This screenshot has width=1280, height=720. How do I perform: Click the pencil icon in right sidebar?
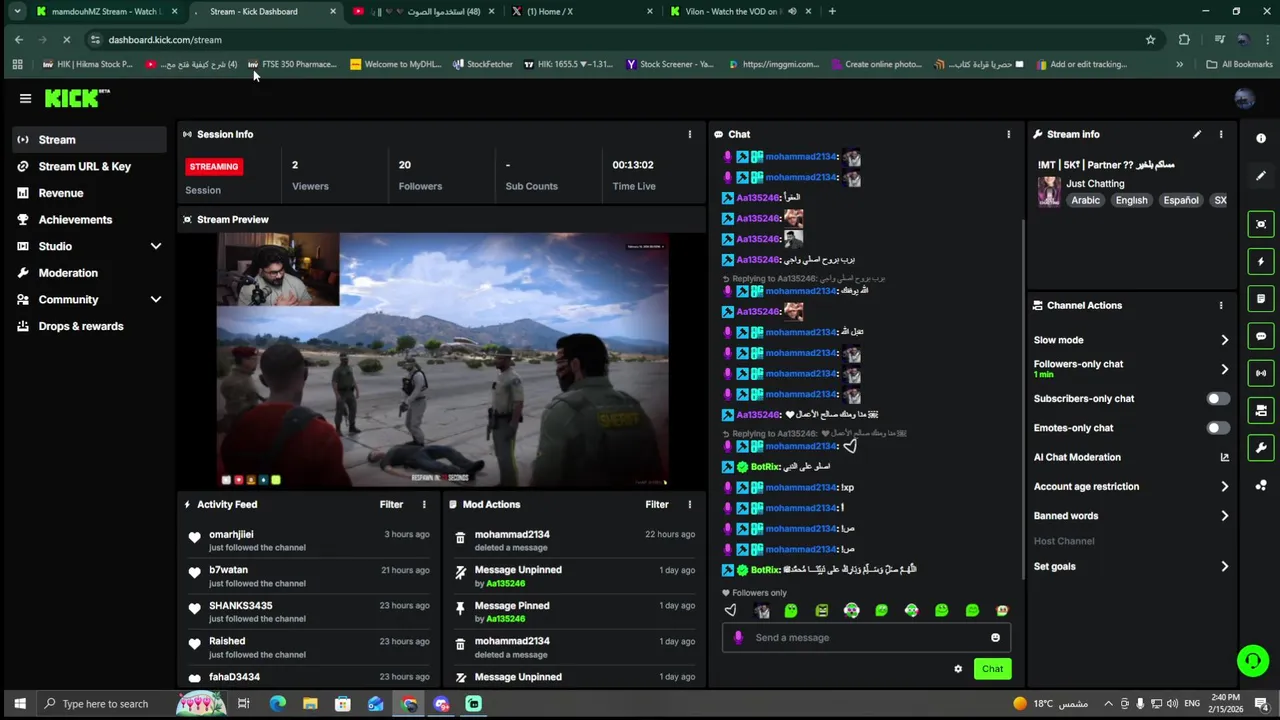pos(1260,176)
